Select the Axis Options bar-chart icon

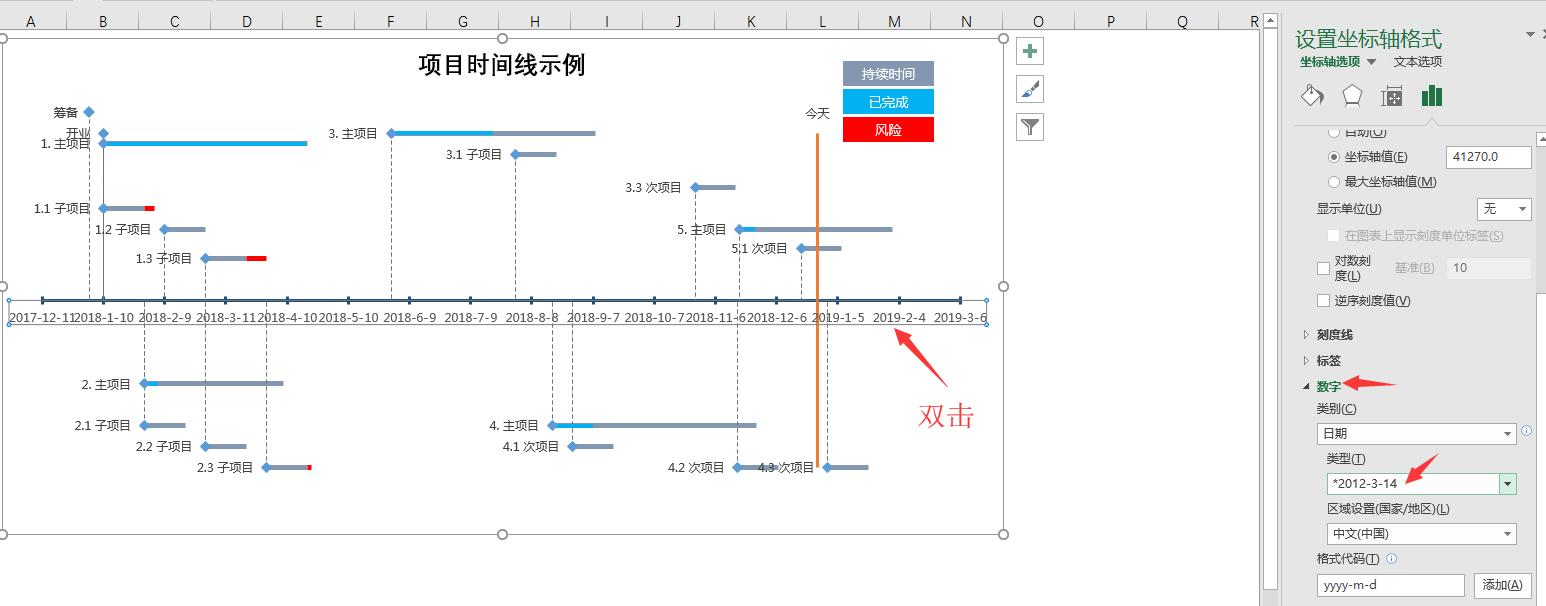coord(1432,95)
